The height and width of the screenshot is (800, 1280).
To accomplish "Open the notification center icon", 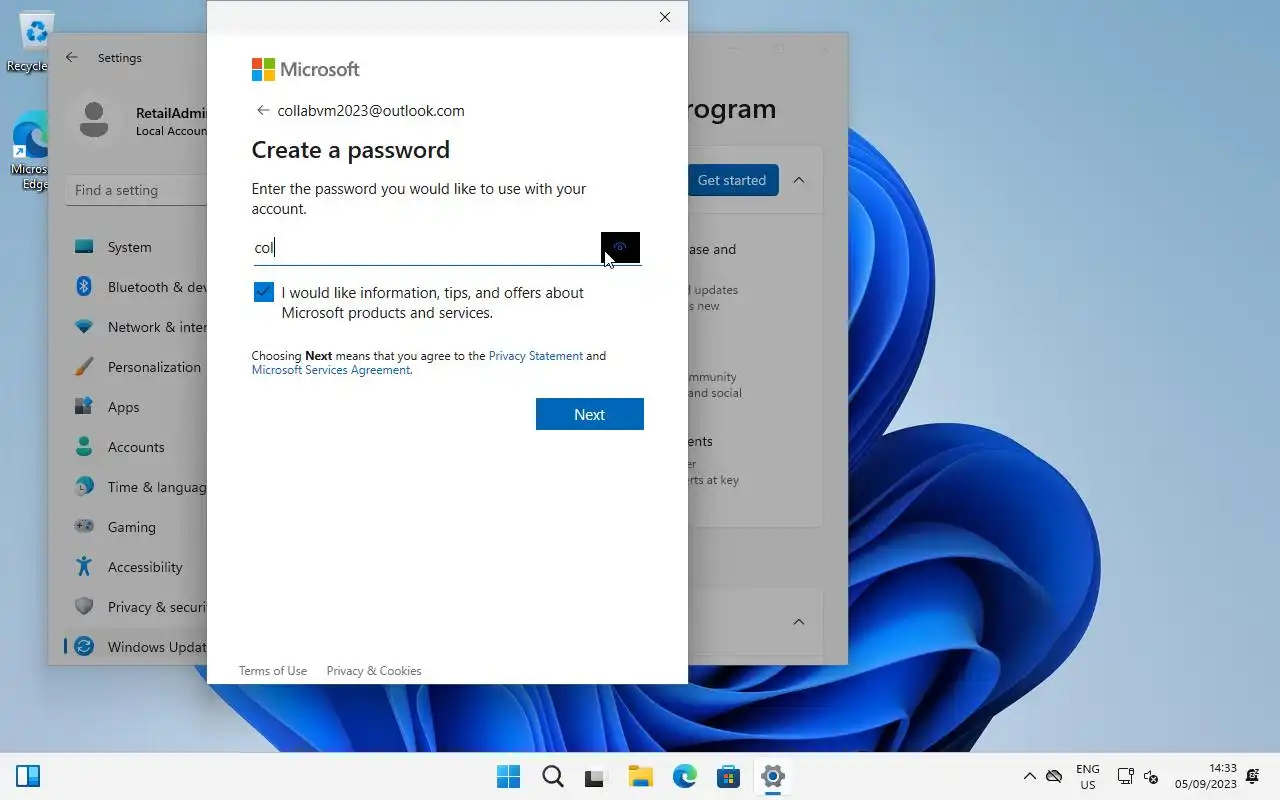I will [x=1253, y=776].
